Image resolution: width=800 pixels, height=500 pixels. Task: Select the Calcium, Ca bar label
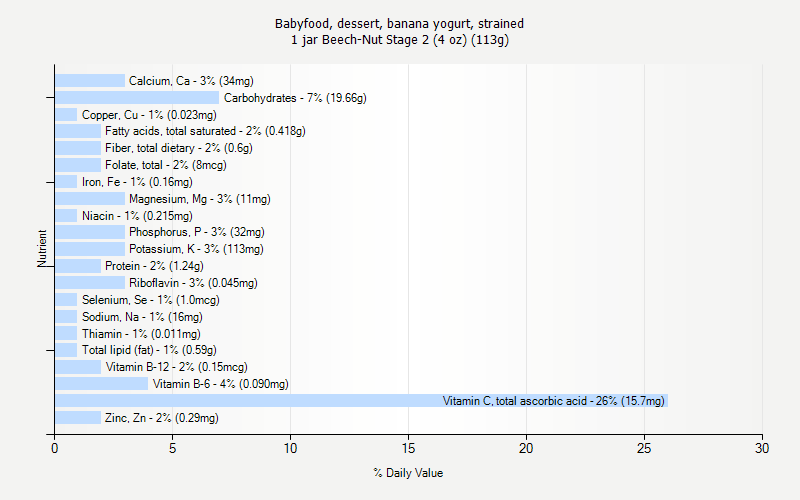pyautogui.click(x=191, y=81)
